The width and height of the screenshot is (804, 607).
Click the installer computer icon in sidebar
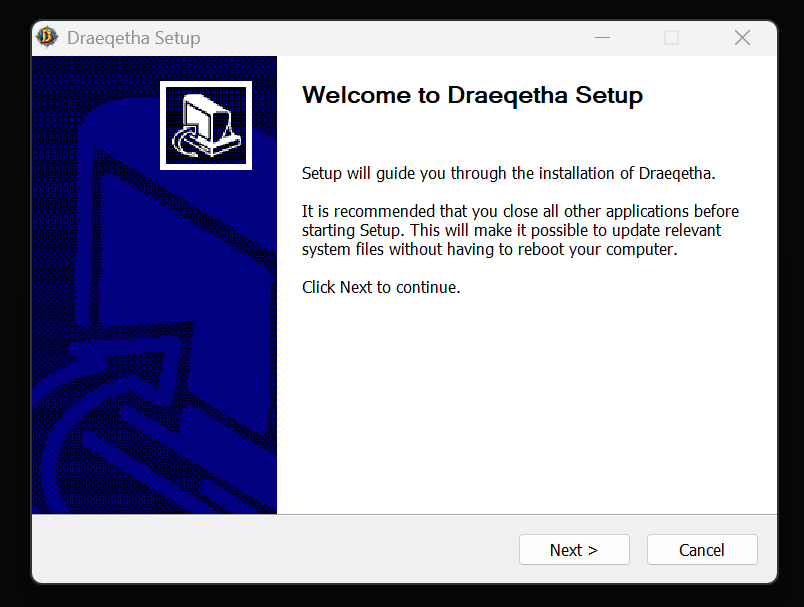point(206,126)
